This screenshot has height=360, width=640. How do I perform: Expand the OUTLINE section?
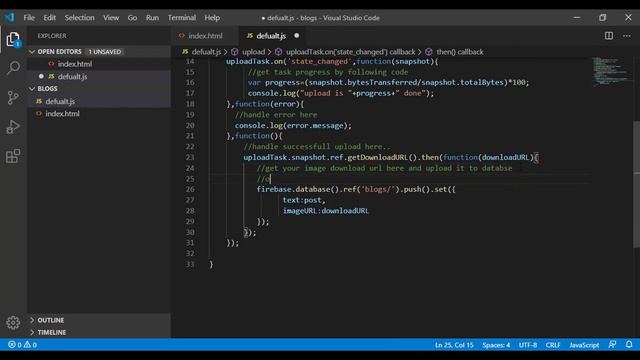[32, 320]
